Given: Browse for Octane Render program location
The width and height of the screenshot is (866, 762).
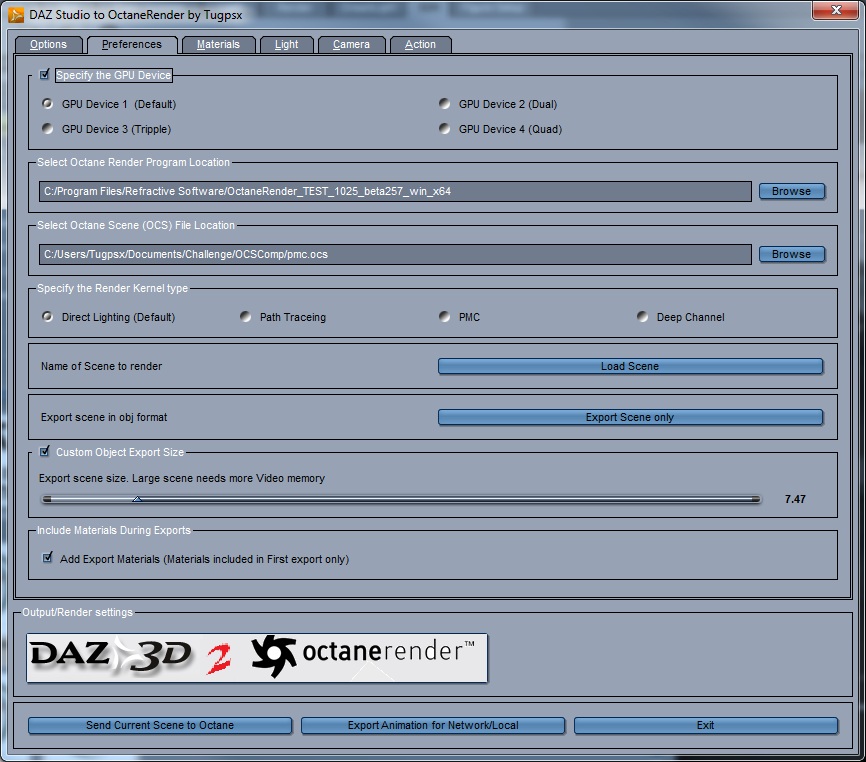Looking at the screenshot, I should [791, 192].
